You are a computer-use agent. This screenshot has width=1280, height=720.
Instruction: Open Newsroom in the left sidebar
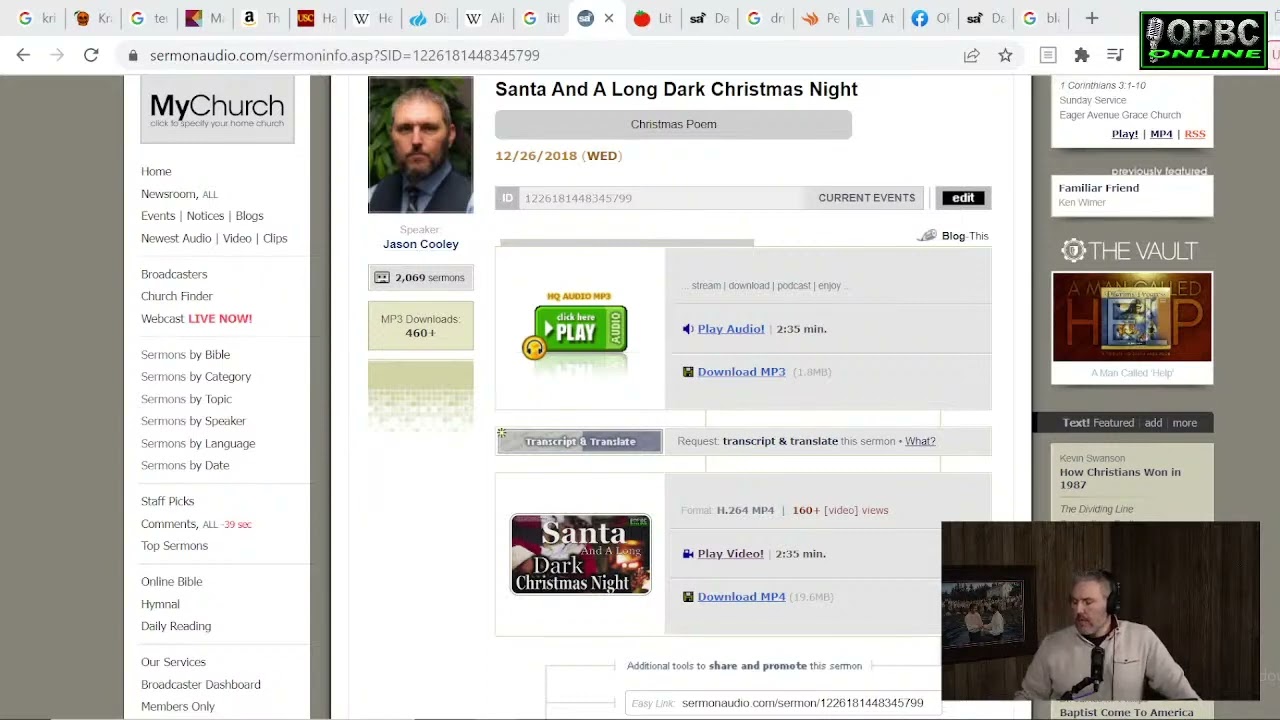(x=168, y=194)
